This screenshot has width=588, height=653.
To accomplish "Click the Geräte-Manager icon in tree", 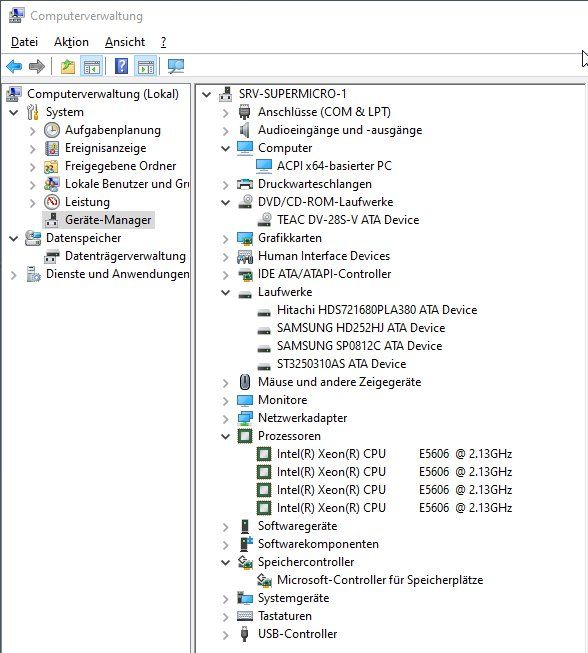I will [x=52, y=220].
